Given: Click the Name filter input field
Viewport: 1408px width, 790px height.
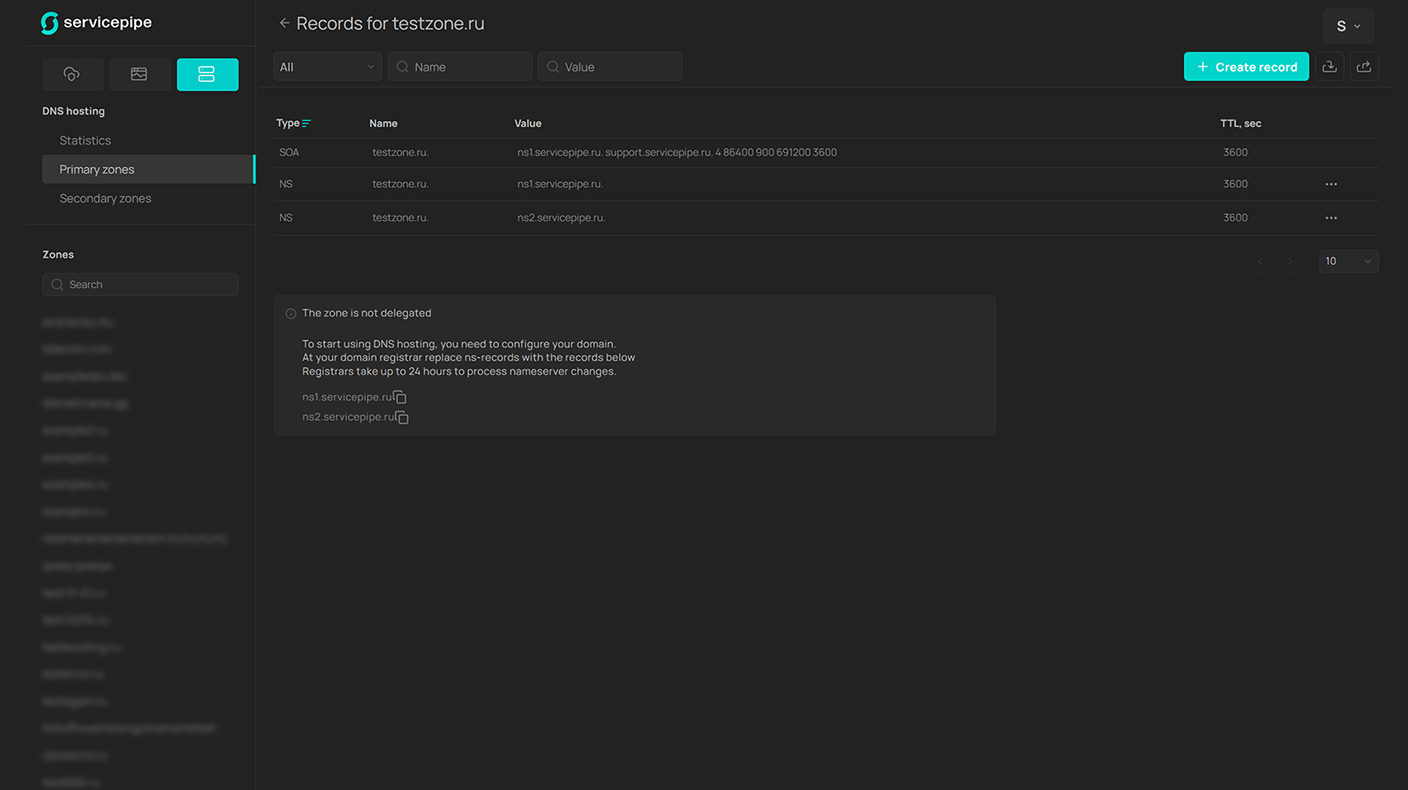Looking at the screenshot, I should [x=468, y=67].
